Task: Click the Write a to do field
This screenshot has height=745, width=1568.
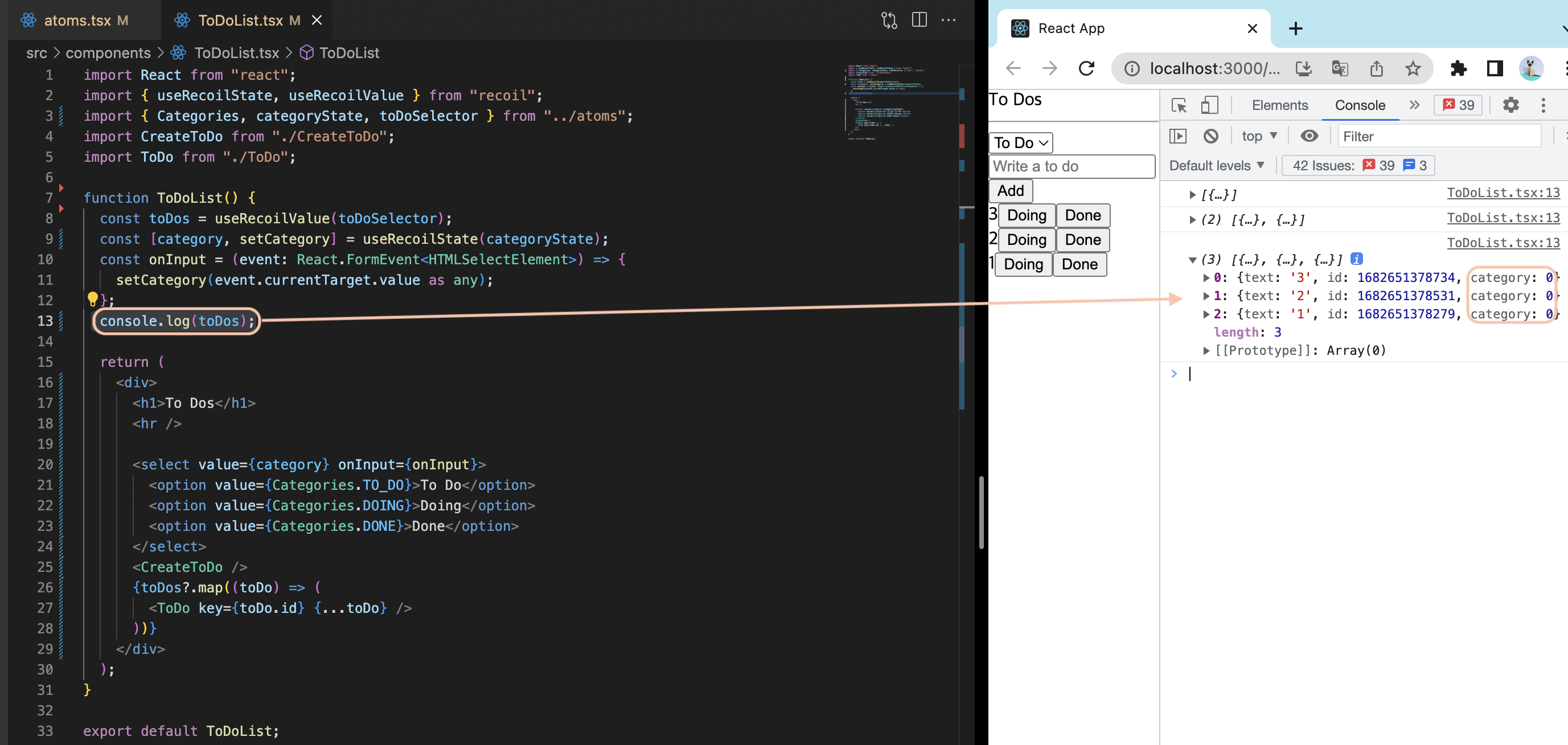Action: click(x=1072, y=166)
